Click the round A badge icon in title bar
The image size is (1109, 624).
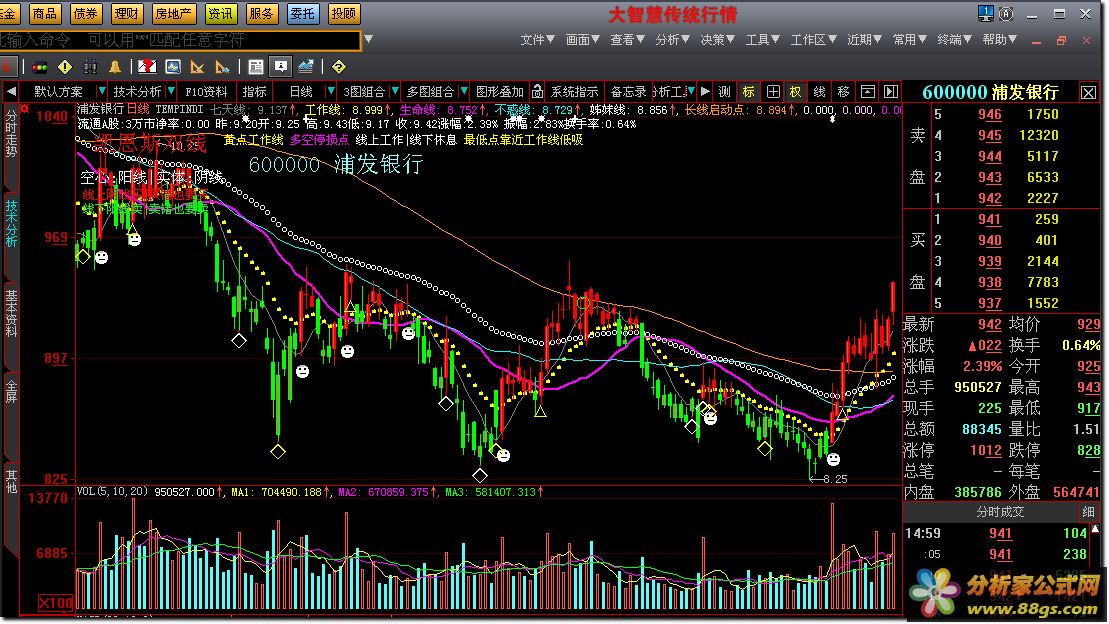click(x=1006, y=13)
